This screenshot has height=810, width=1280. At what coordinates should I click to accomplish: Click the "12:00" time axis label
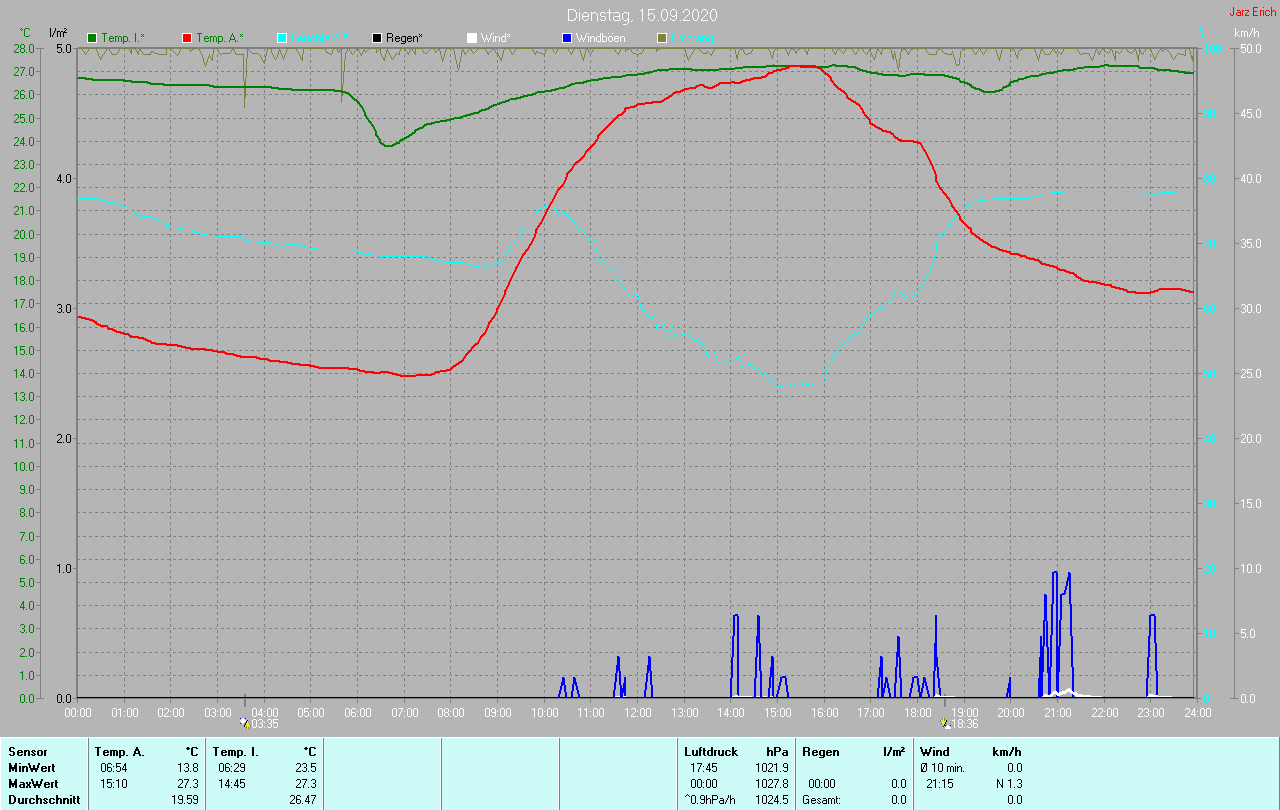coord(638,713)
